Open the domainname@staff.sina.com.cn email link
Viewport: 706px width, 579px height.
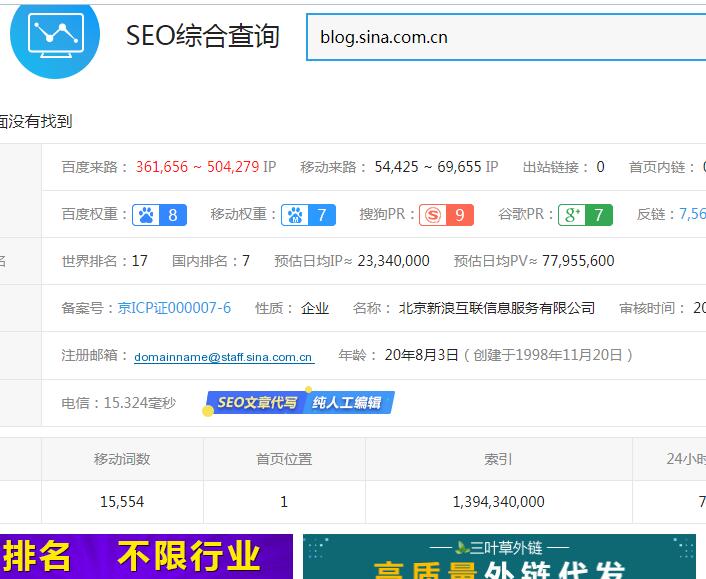(223, 357)
